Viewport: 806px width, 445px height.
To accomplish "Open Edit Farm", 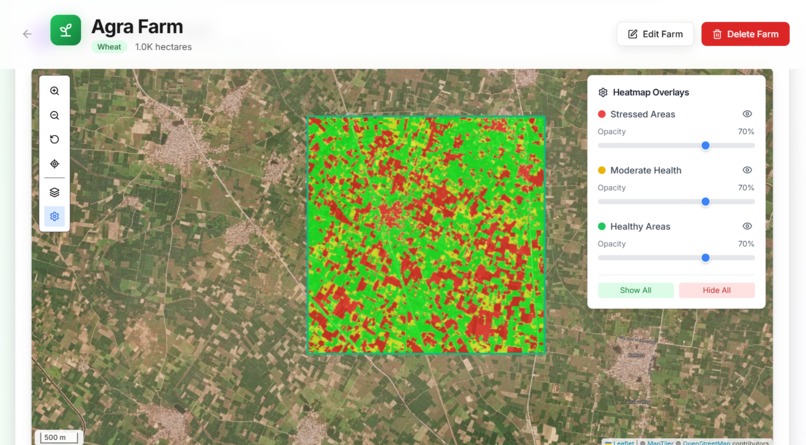I will 655,34.
